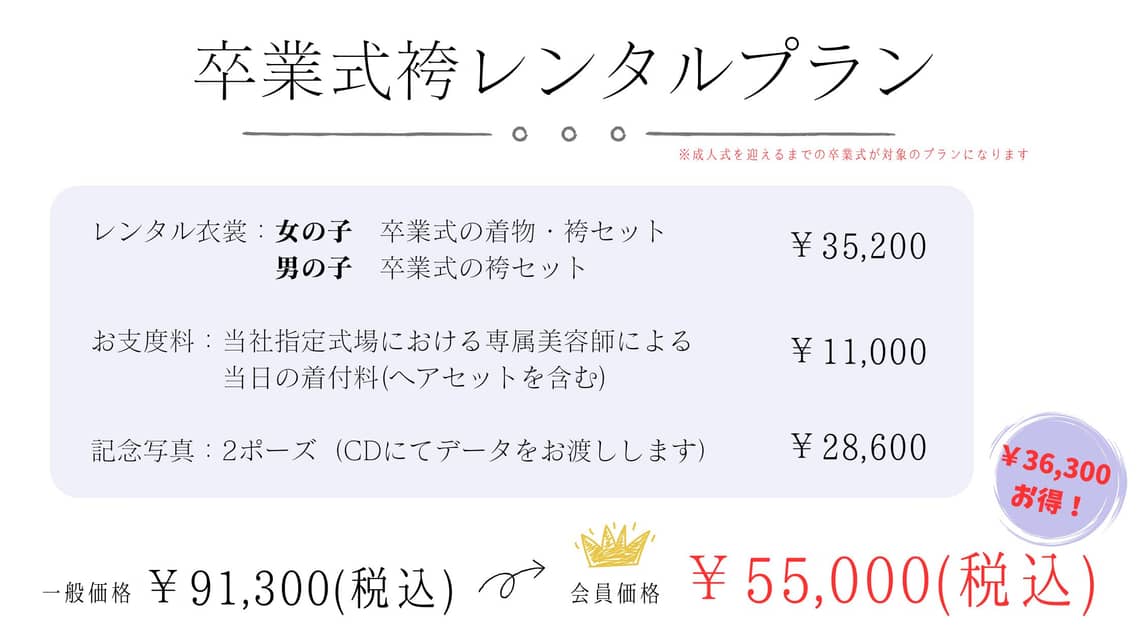This screenshot has width=1138, height=640.
Task: Click the 卒業式袴レンタルプラン title
Action: pos(564,70)
